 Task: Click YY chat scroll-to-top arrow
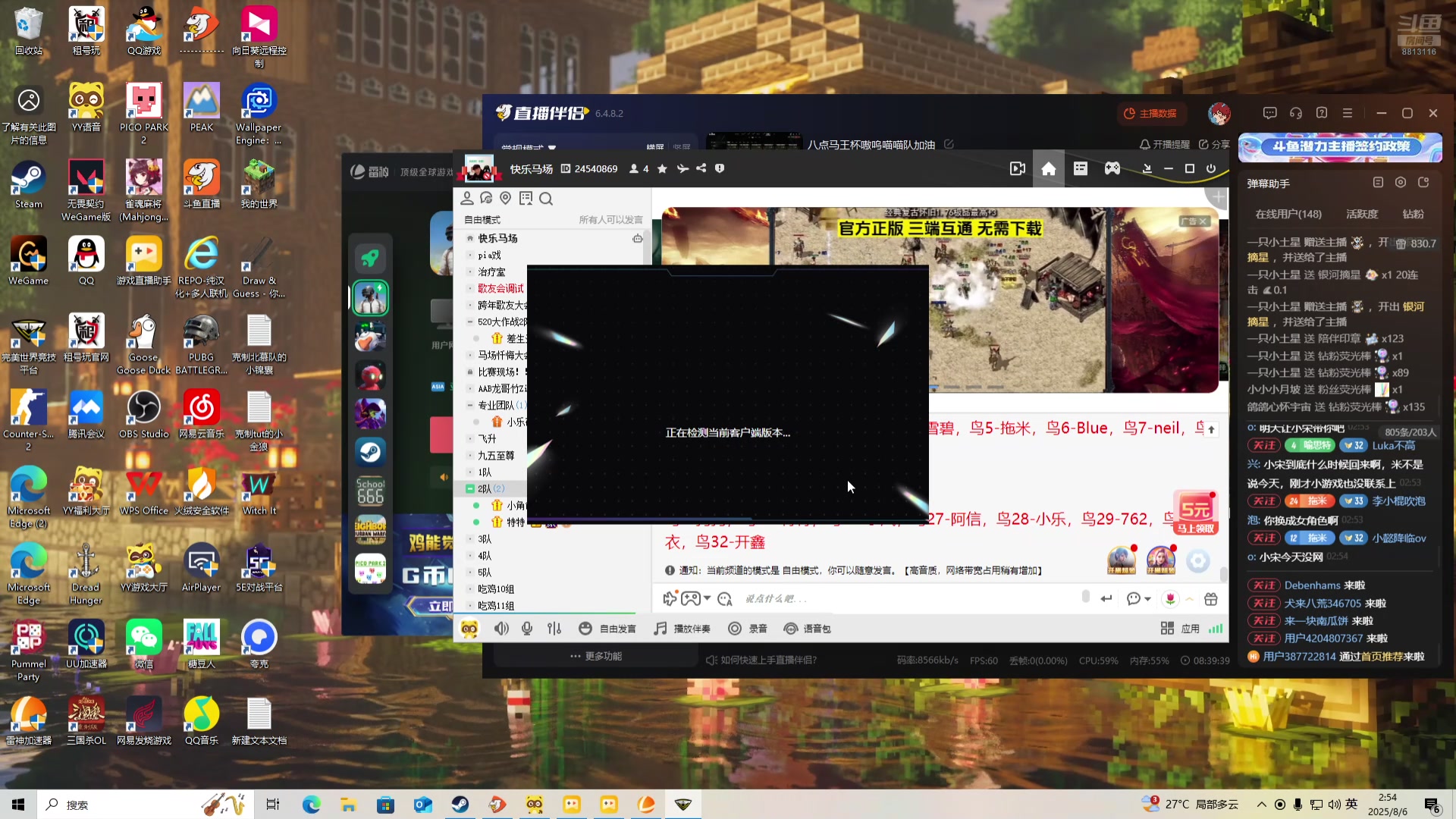coord(1211,430)
